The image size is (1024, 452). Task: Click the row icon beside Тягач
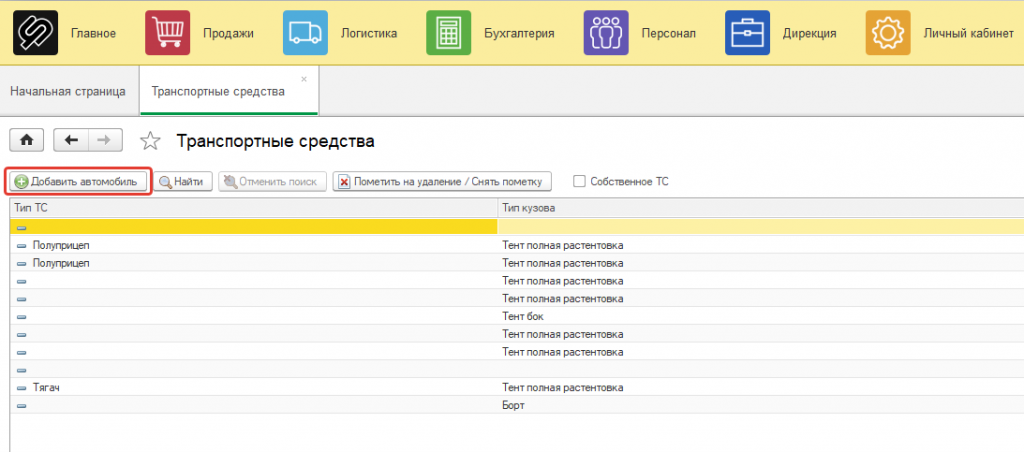pyautogui.click(x=21, y=388)
